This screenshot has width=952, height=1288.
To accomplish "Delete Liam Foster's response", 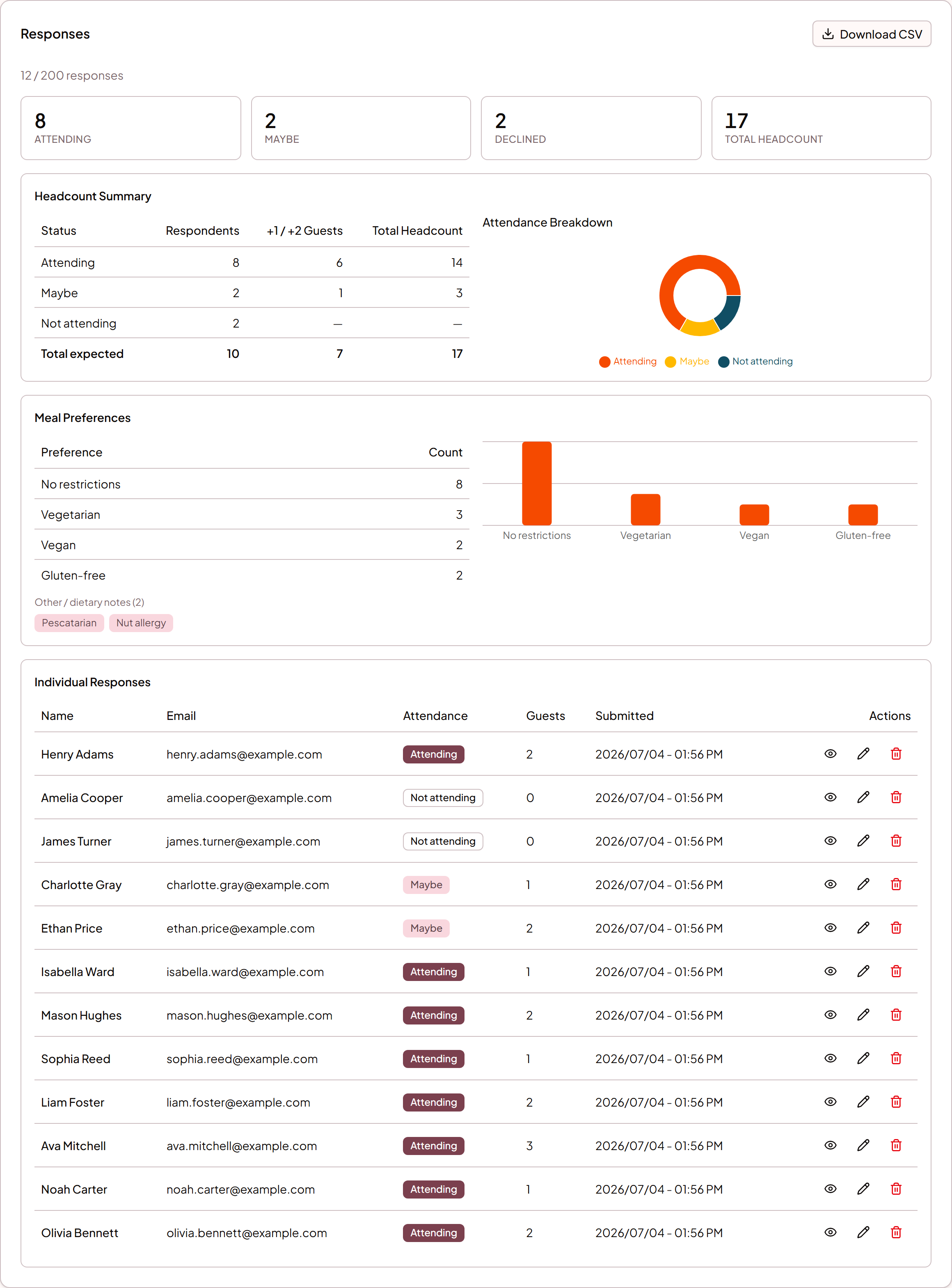I will coord(895,1102).
